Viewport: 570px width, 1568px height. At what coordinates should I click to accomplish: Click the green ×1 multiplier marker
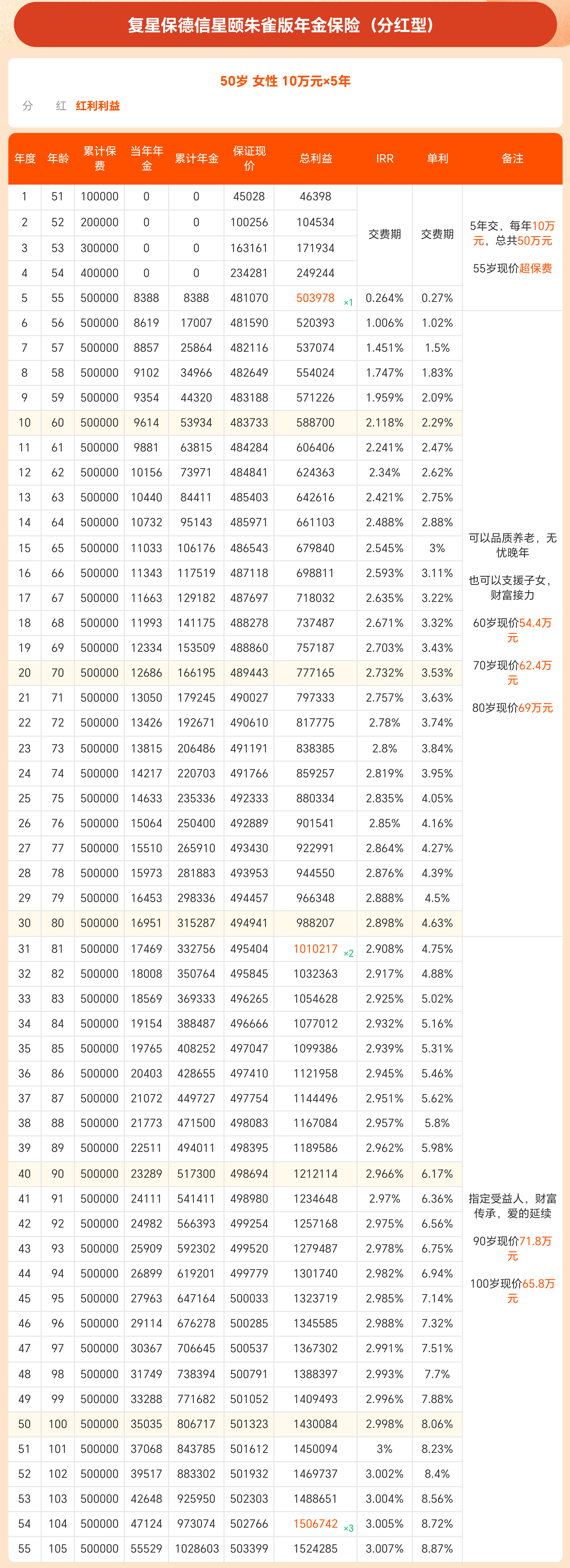348,303
